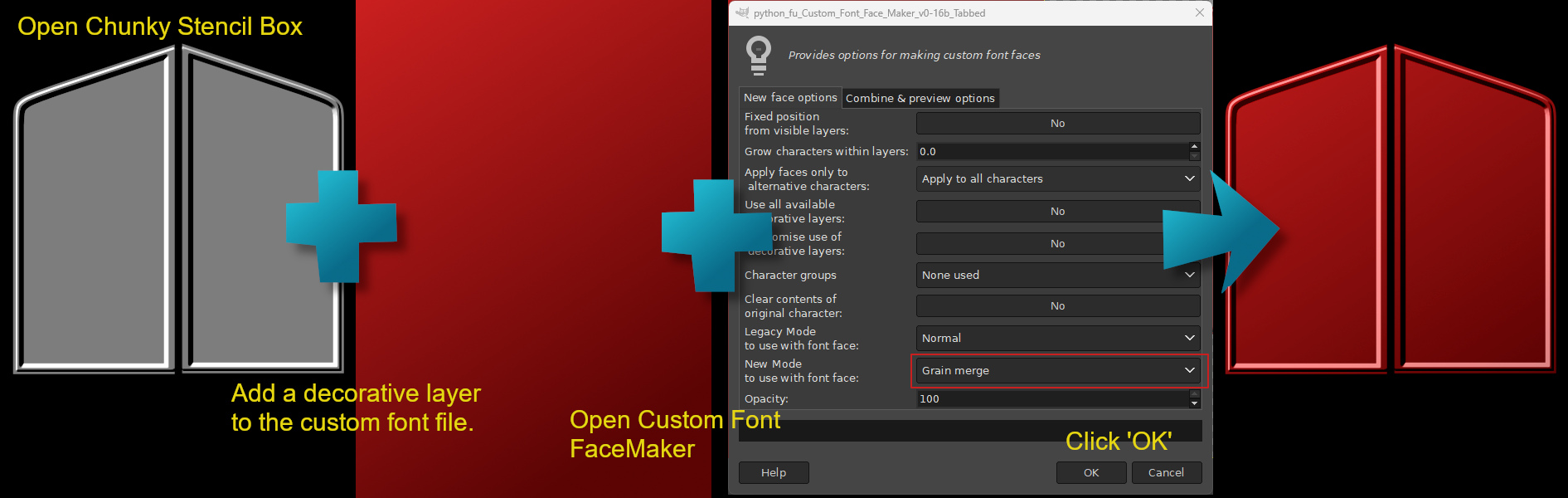Toggle Use all available decorative layers
1568x498 pixels.
point(1057,212)
